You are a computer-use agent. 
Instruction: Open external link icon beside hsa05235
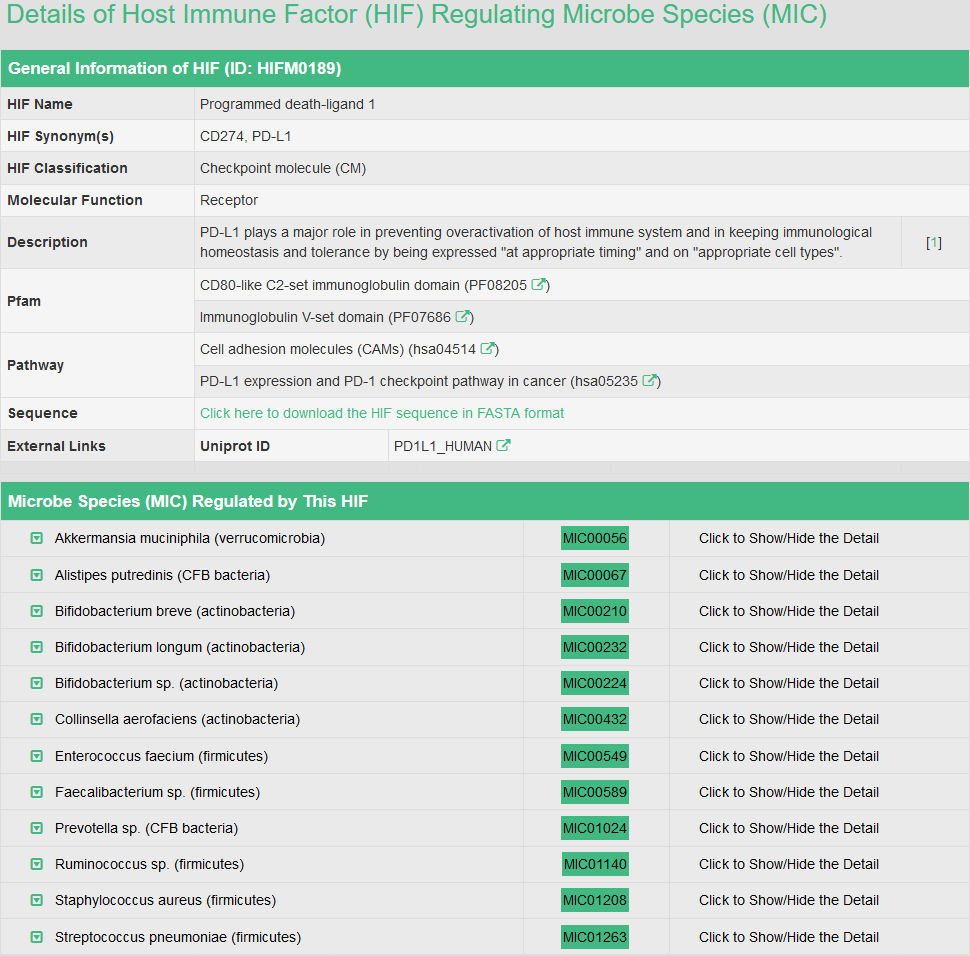pos(649,381)
